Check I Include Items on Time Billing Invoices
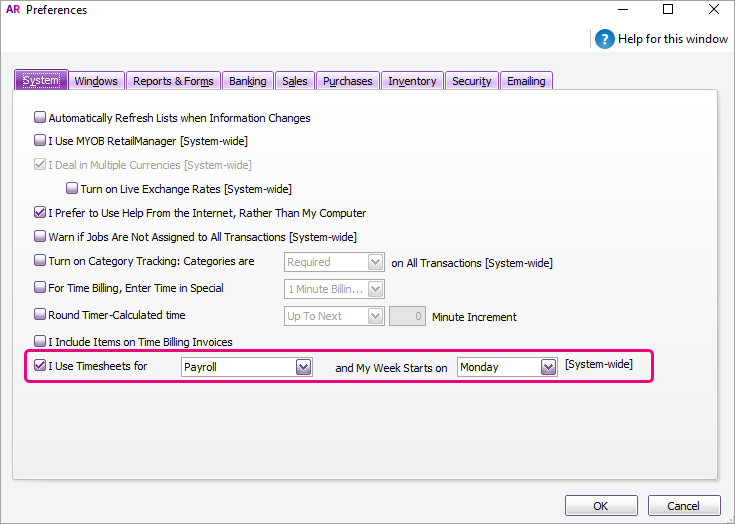The height and width of the screenshot is (524, 735). pyautogui.click(x=41, y=341)
